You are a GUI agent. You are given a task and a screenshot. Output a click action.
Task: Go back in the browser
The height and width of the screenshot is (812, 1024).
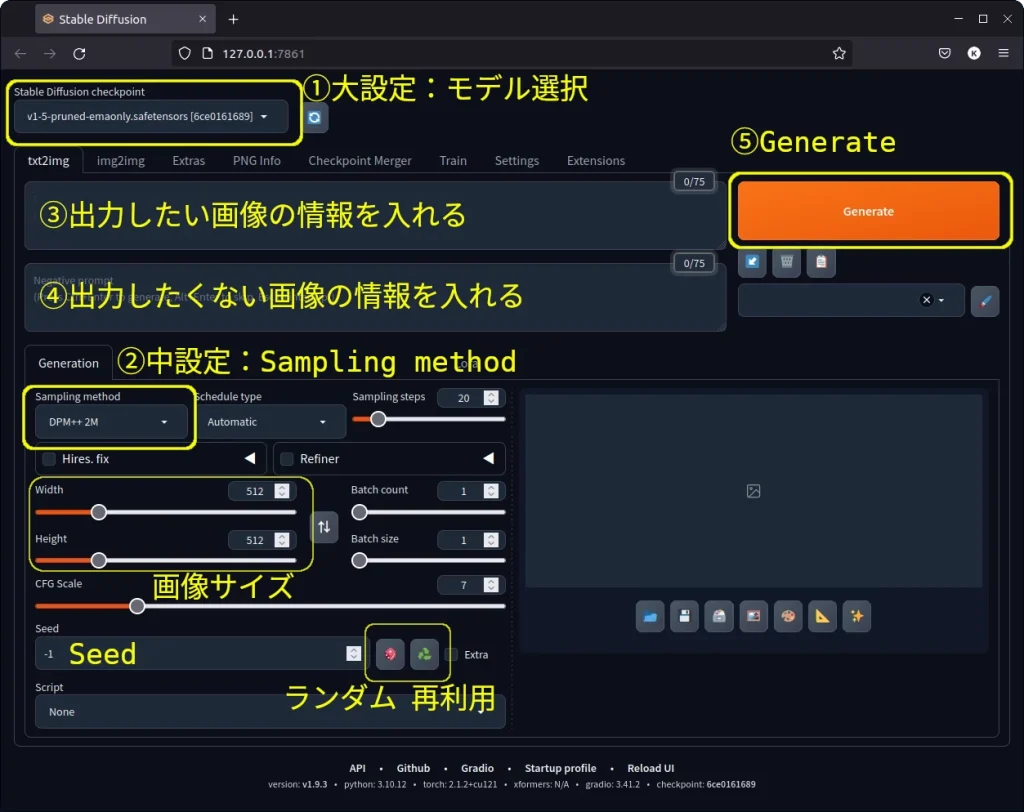[x=20, y=54]
